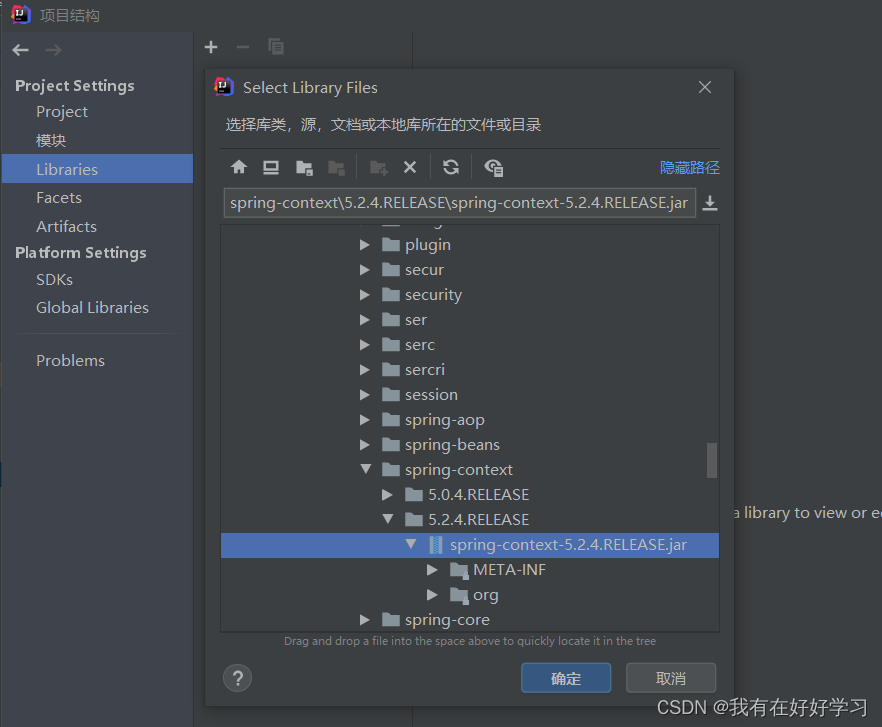The height and width of the screenshot is (727, 882).
Task: Expand the spring-aop folder
Action: (364, 420)
